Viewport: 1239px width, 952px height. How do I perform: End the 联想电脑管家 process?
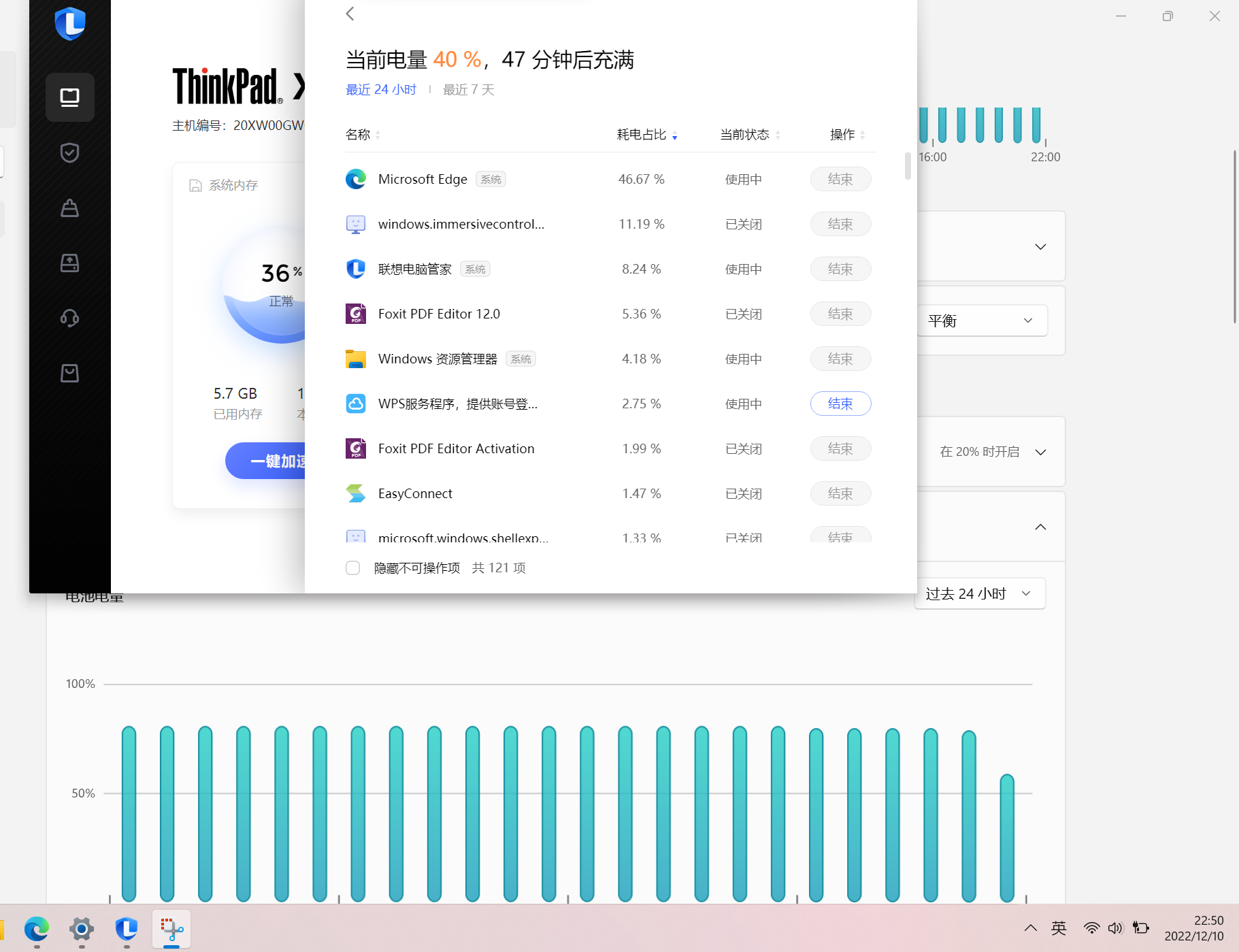(840, 269)
